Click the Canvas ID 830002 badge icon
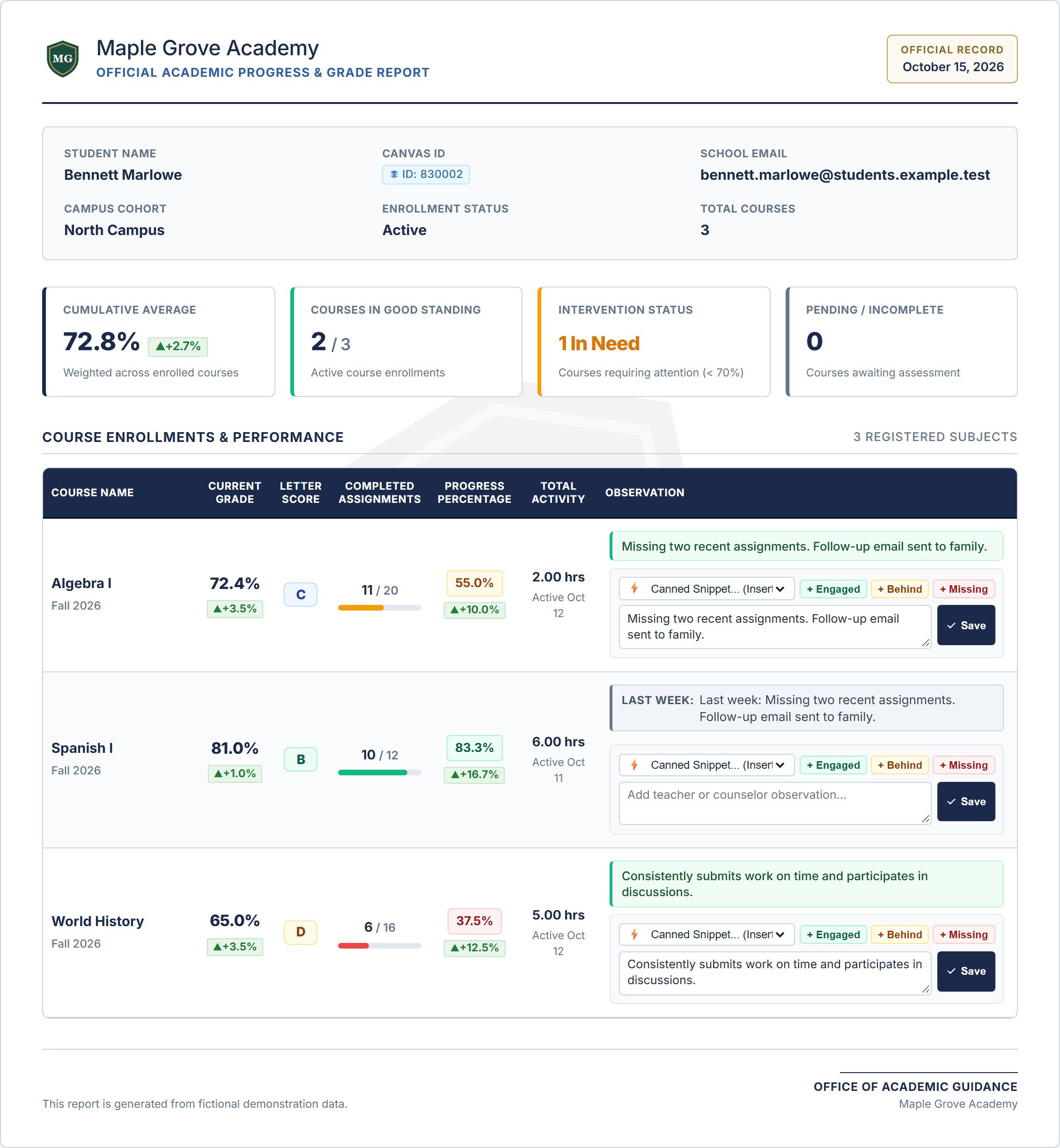1060x1148 pixels. [393, 175]
